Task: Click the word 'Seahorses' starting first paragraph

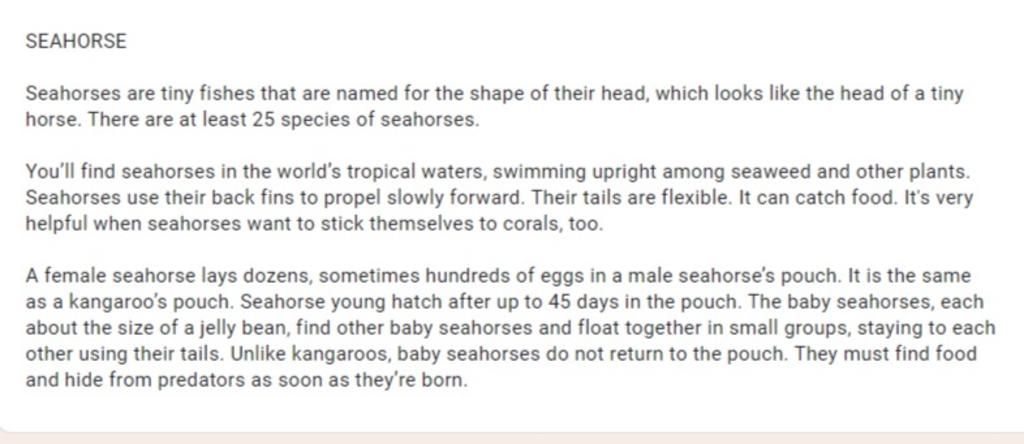Action: pos(73,94)
